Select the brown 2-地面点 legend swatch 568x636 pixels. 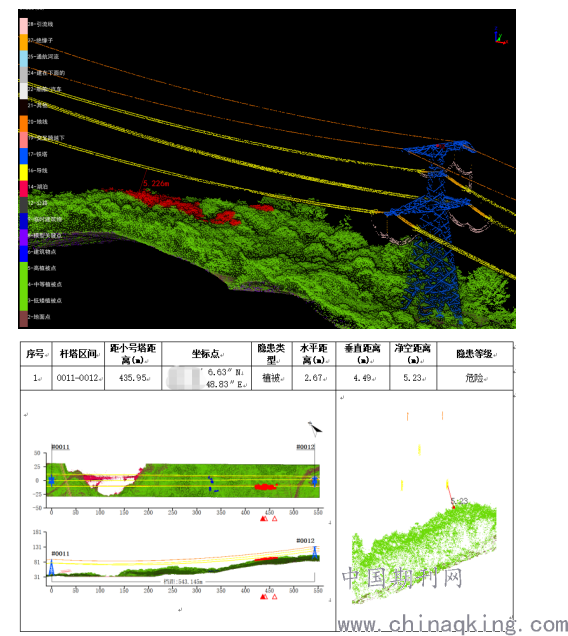[24, 319]
